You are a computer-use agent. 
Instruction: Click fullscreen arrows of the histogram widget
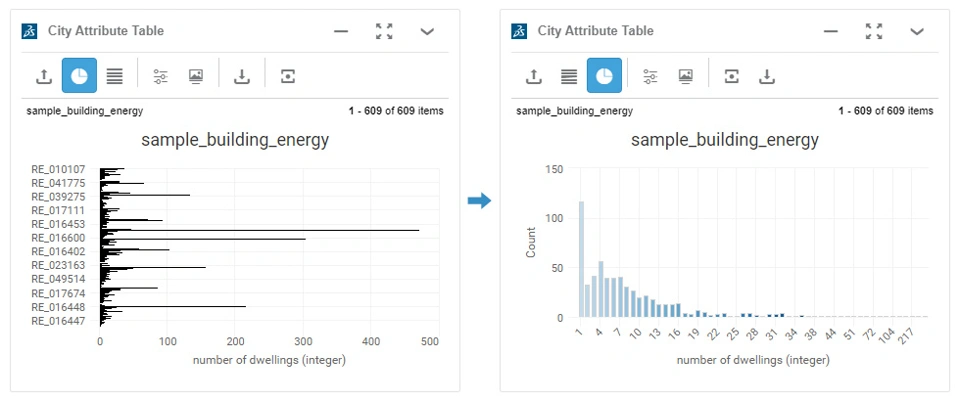pos(874,31)
